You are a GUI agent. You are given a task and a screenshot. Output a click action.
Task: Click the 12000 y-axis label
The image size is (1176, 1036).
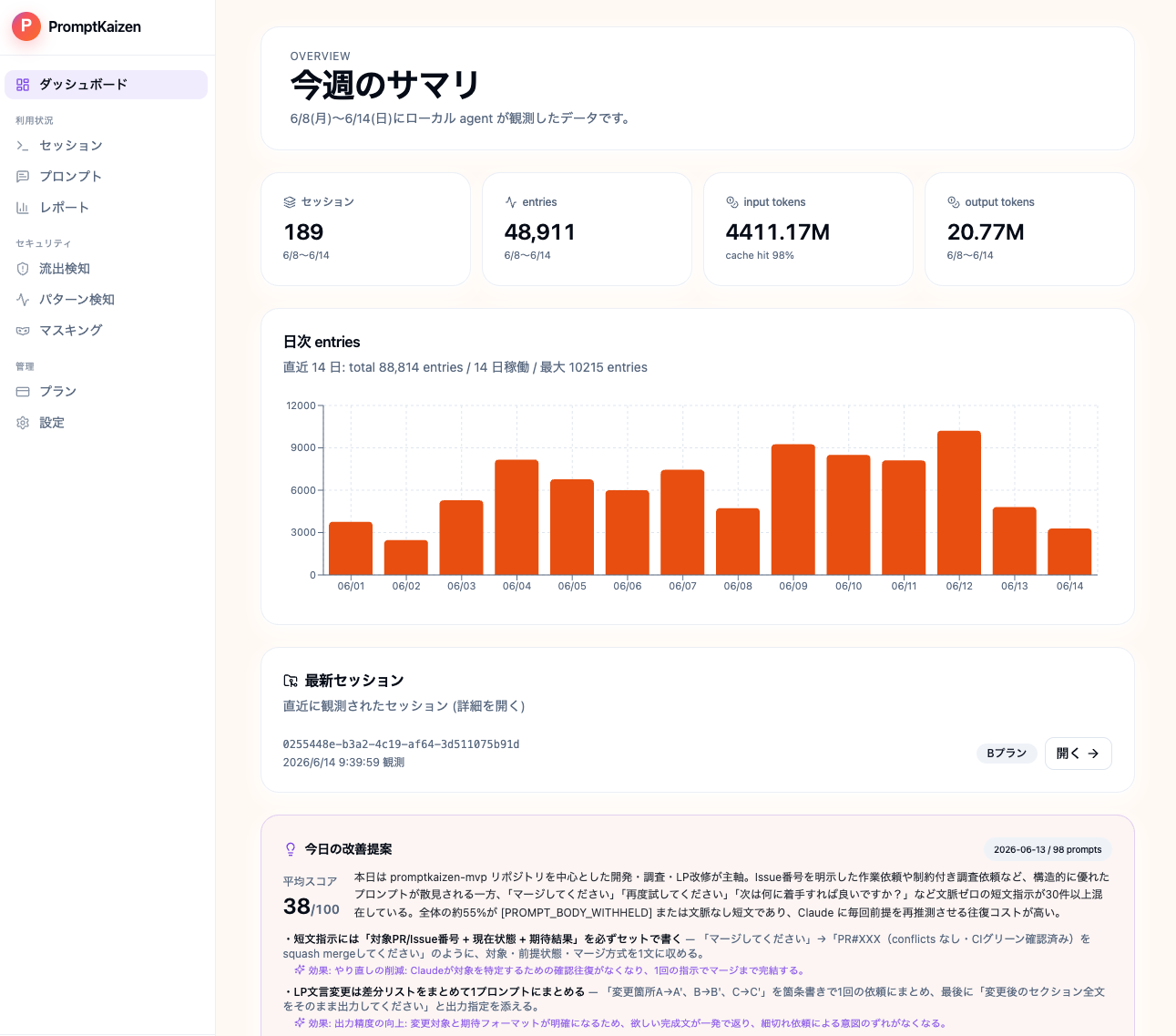pos(301,405)
